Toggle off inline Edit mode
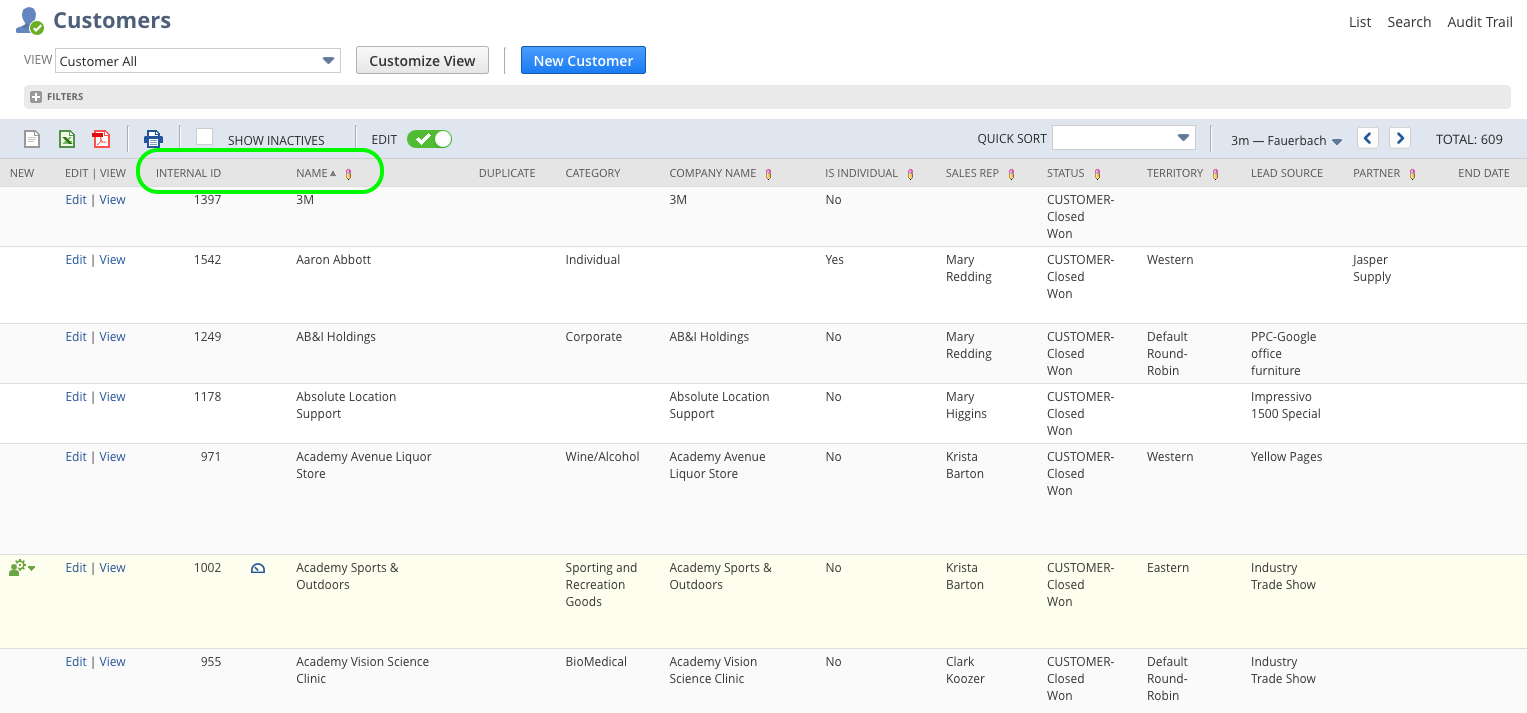The image size is (1527, 713). coord(429,138)
